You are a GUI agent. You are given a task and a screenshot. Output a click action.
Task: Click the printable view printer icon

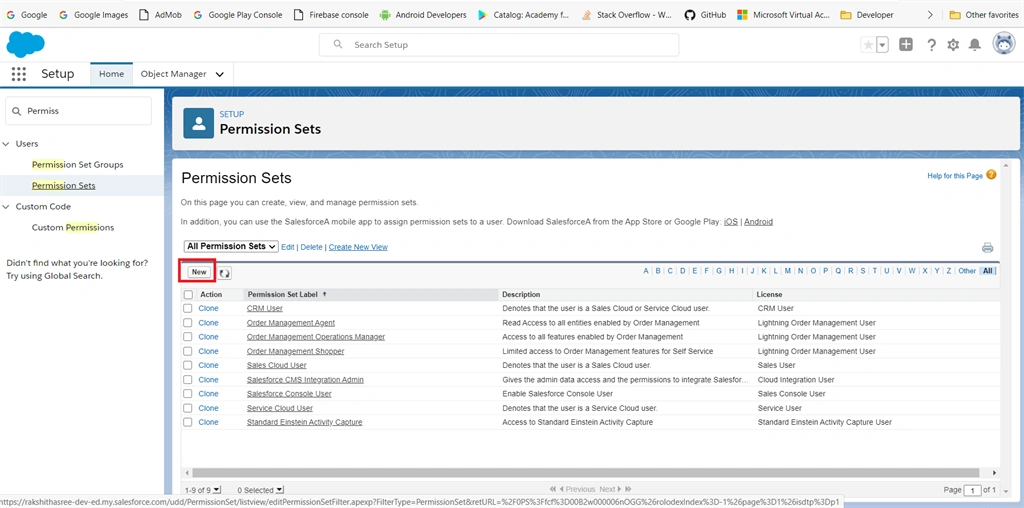point(987,247)
